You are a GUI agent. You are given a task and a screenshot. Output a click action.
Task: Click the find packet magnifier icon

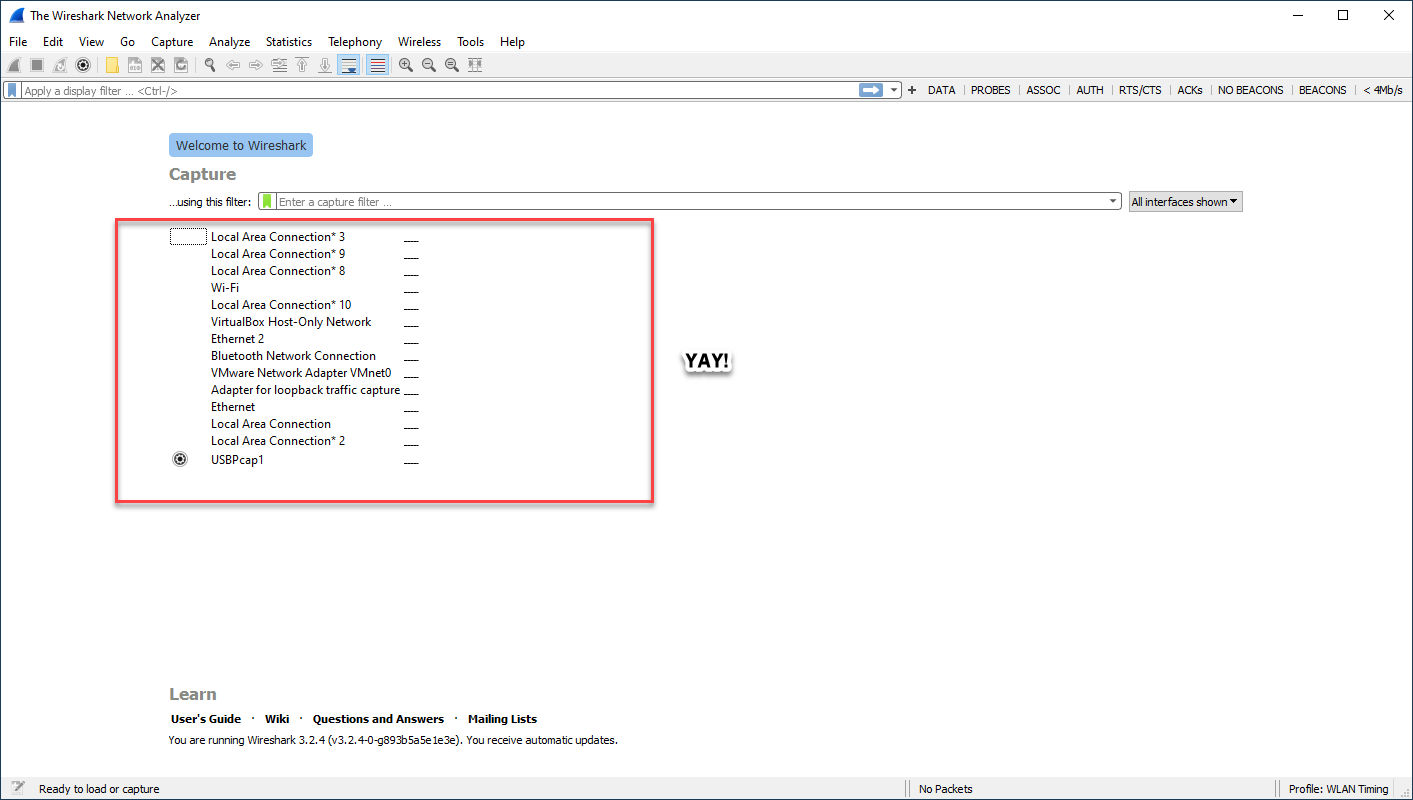pos(210,65)
